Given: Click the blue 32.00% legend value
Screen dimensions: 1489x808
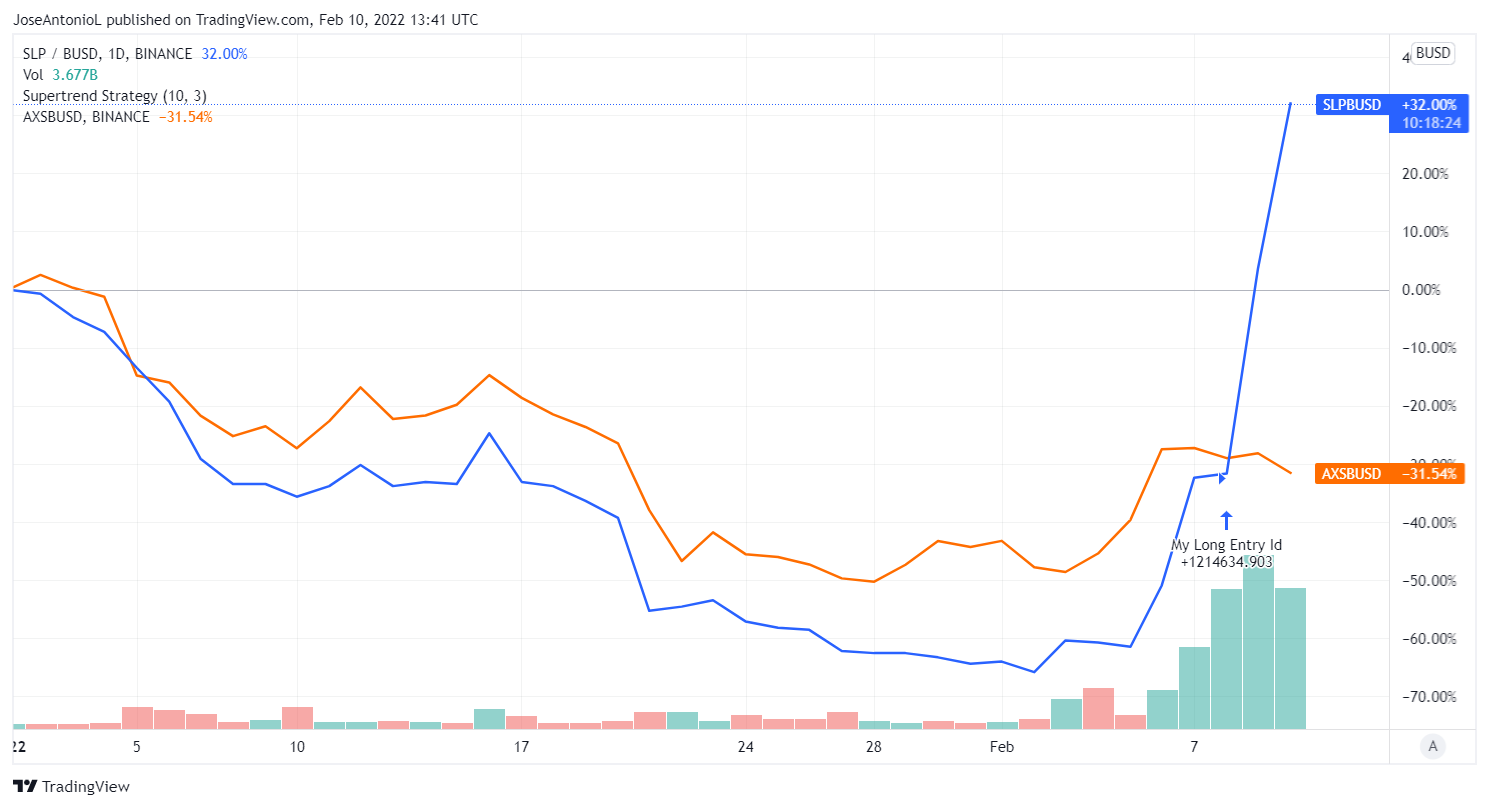Looking at the screenshot, I should pyautogui.click(x=224, y=54).
